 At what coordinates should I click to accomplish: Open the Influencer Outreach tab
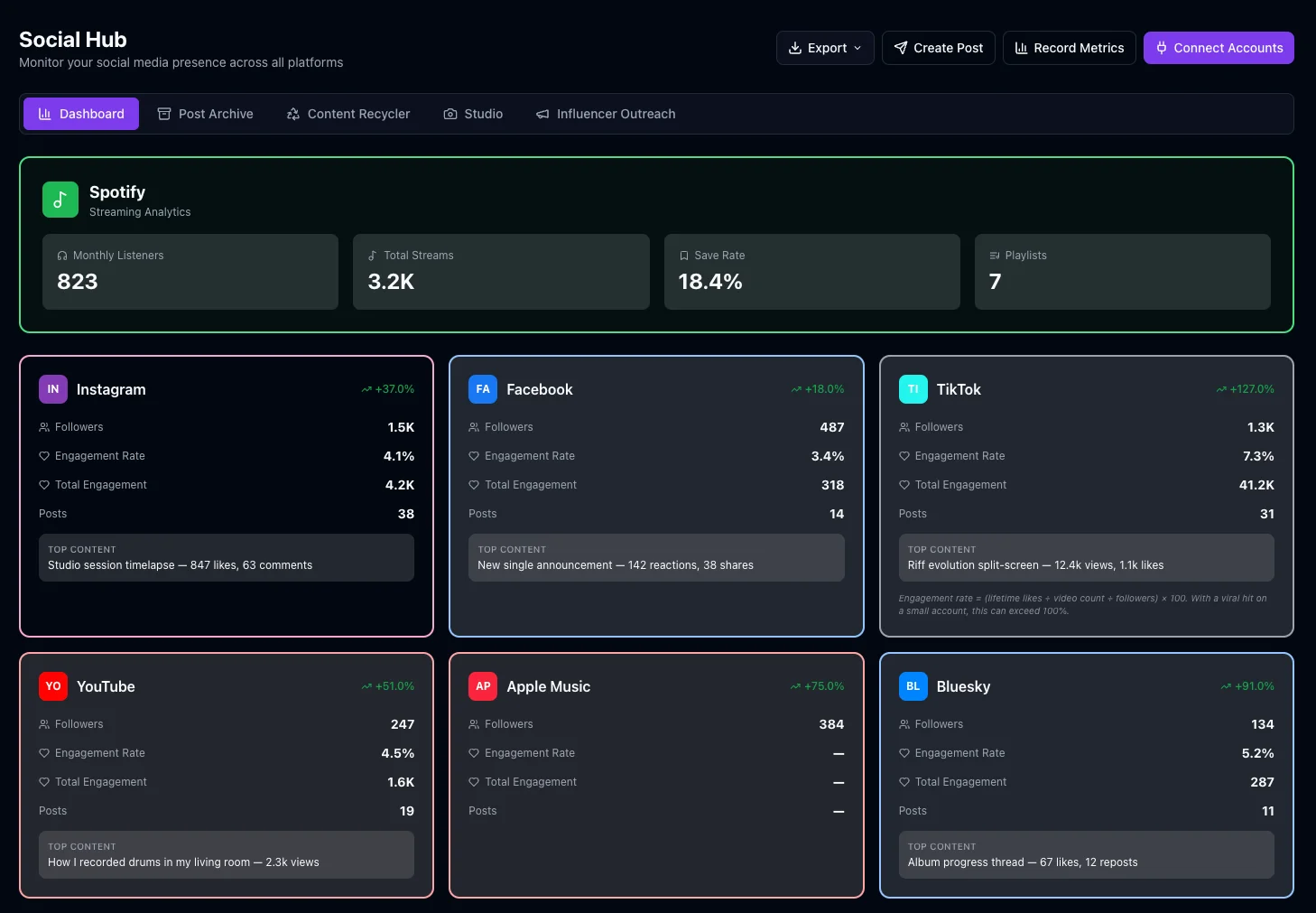point(606,114)
